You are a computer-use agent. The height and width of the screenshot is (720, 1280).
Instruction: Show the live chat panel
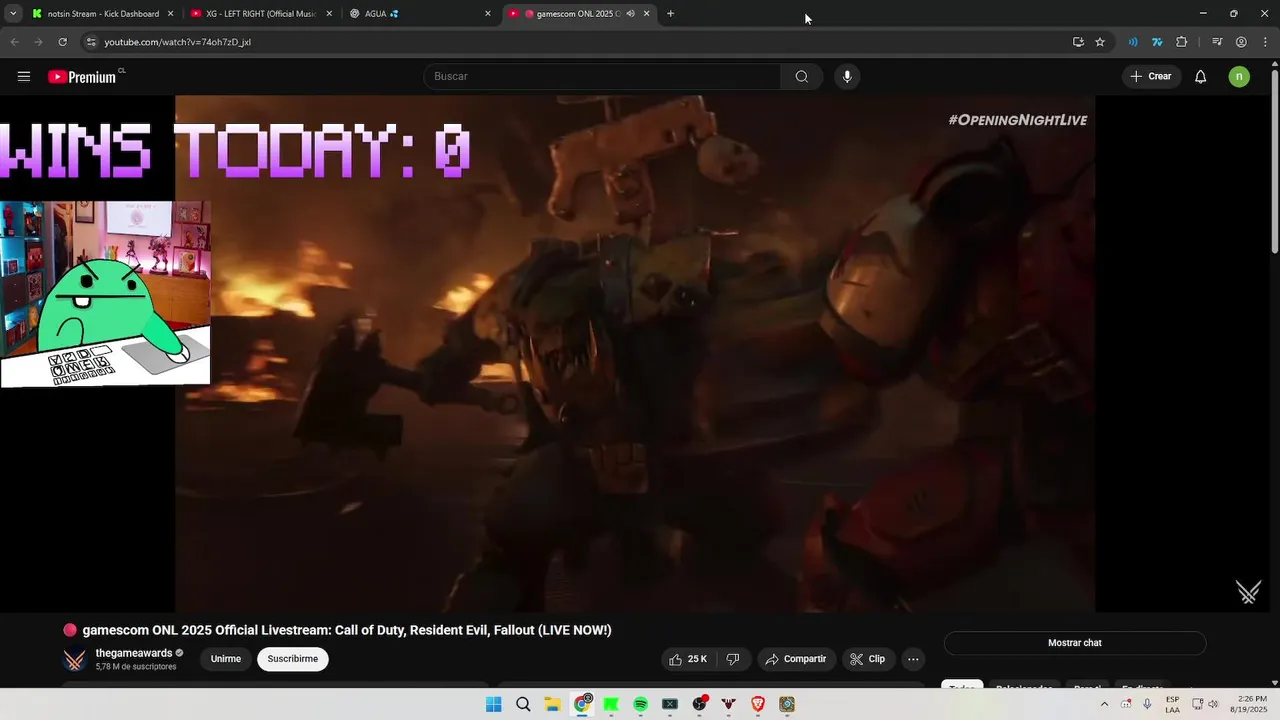1075,643
